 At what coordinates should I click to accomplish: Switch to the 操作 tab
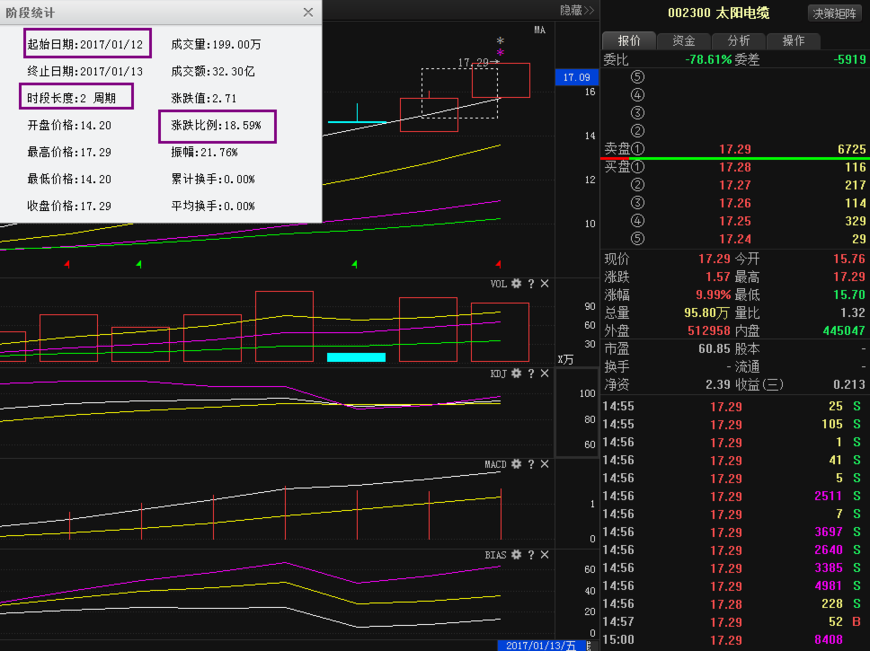click(793, 41)
